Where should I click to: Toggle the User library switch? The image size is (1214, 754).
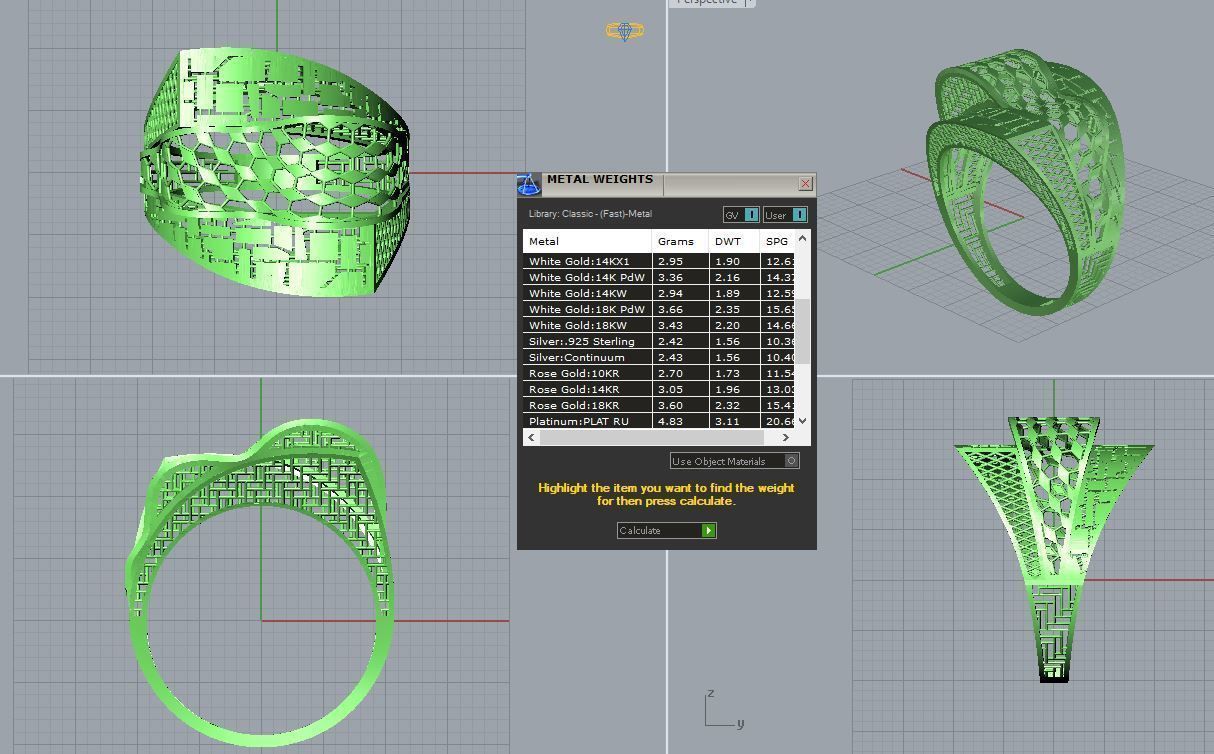pyautogui.click(x=785, y=215)
